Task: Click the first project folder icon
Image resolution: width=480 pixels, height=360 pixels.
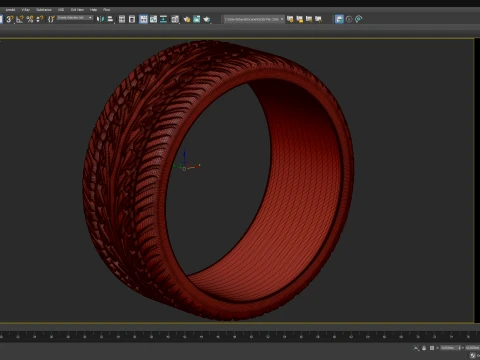Action: (290, 19)
